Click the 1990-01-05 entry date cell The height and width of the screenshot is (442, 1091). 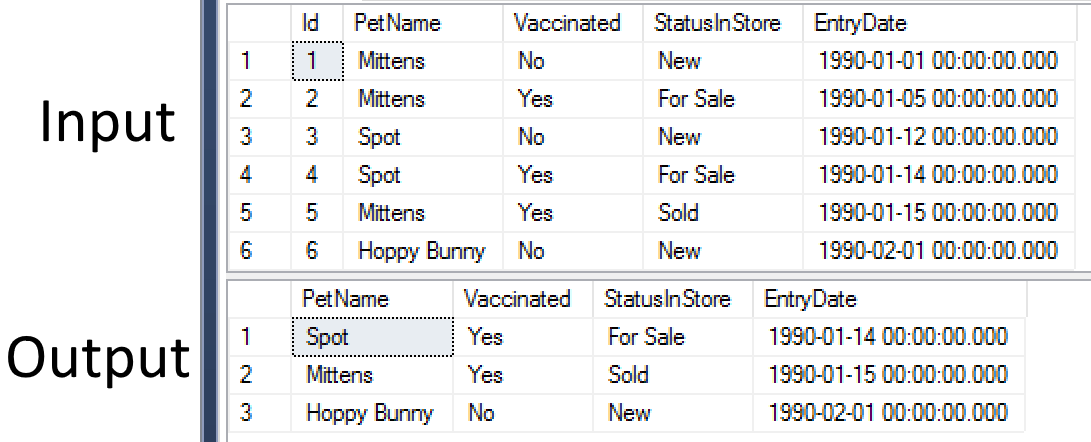tap(937, 99)
